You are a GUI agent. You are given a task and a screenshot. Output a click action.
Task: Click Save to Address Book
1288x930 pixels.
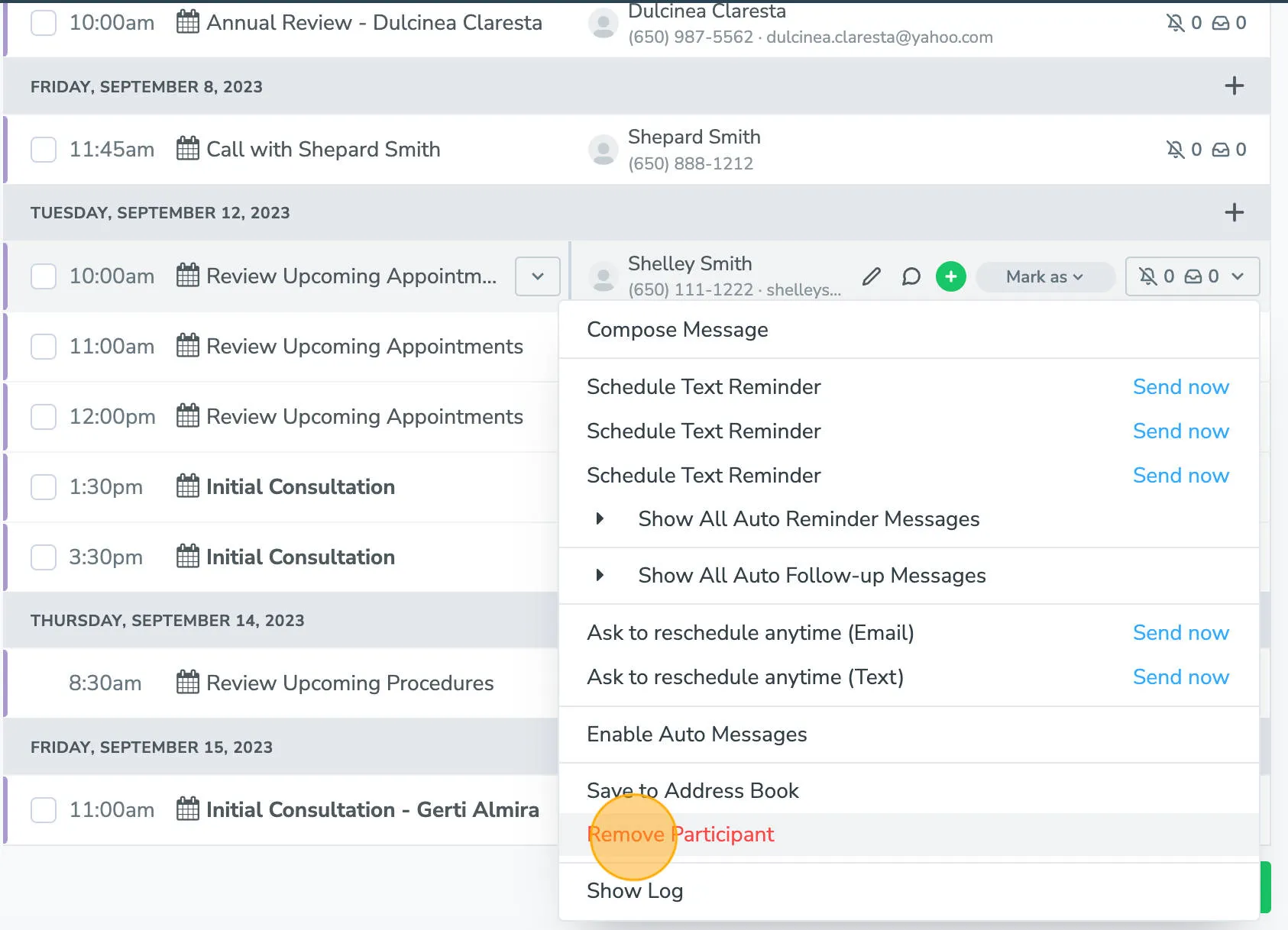tap(692, 790)
